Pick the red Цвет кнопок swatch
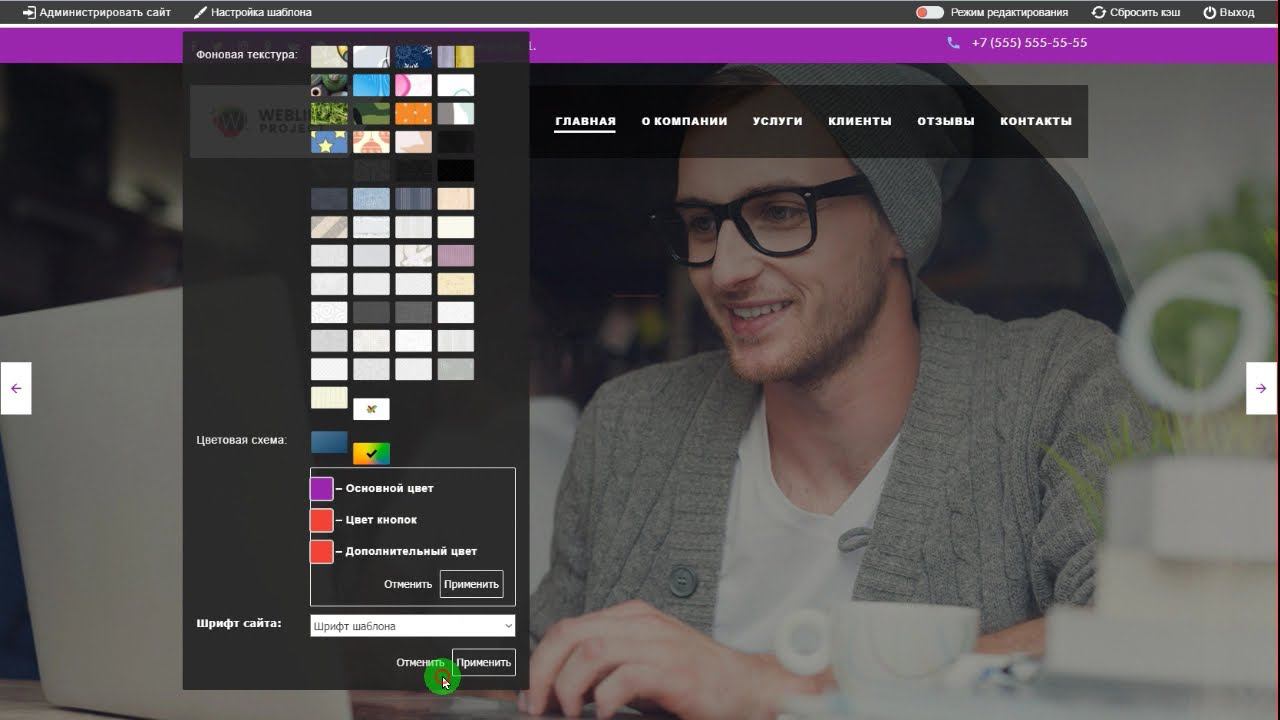 pos(321,520)
